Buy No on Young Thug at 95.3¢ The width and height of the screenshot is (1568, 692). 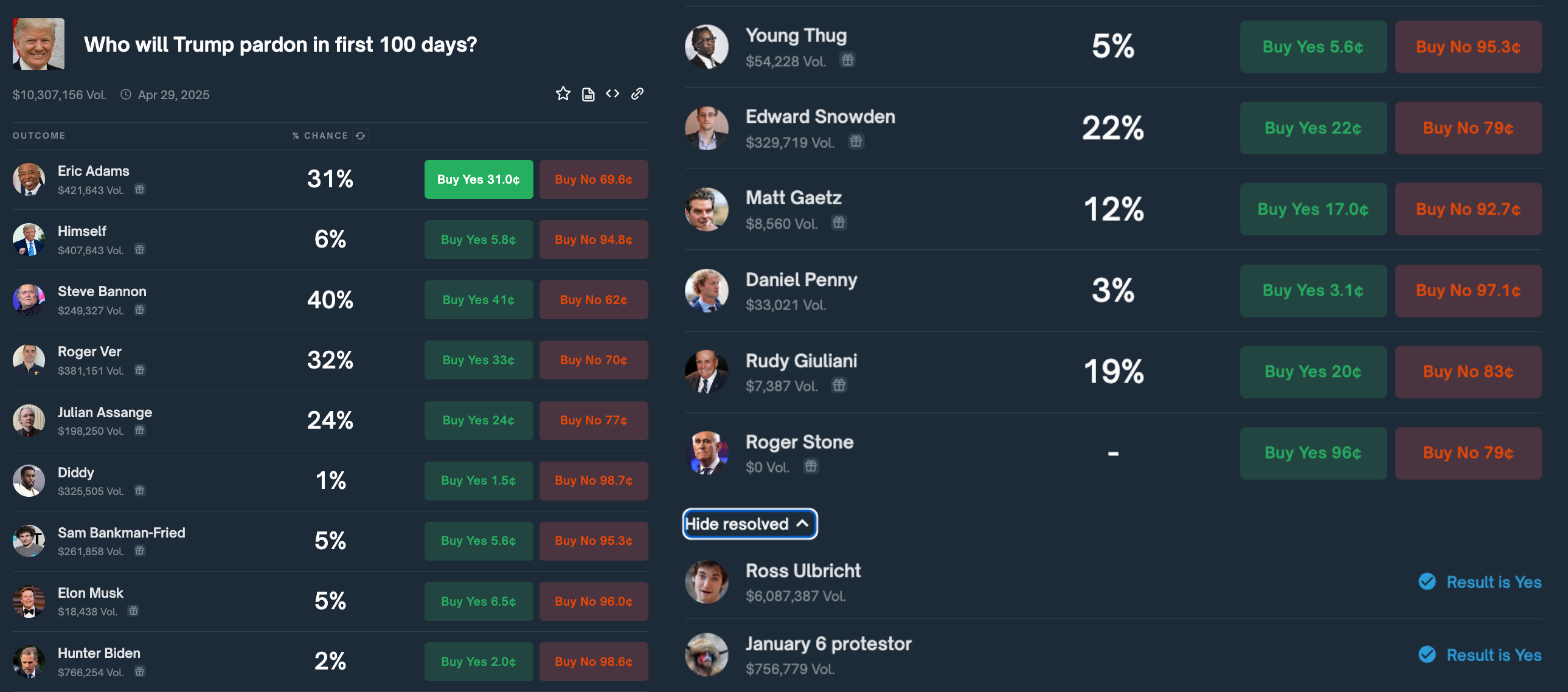pos(1468,47)
